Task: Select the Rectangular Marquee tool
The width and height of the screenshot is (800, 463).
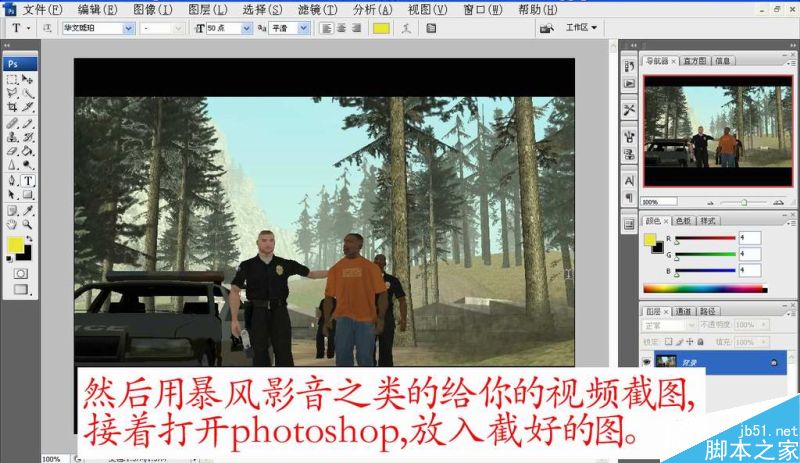Action: (x=12, y=80)
